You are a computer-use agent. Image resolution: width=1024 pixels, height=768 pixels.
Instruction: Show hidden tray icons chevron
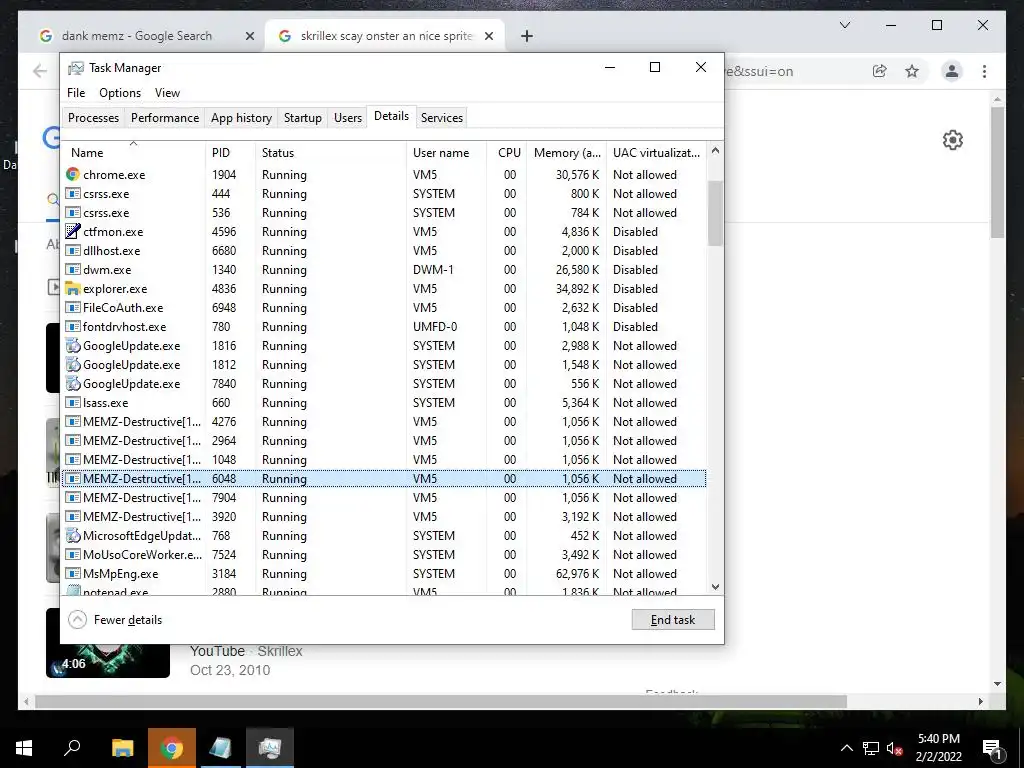846,748
